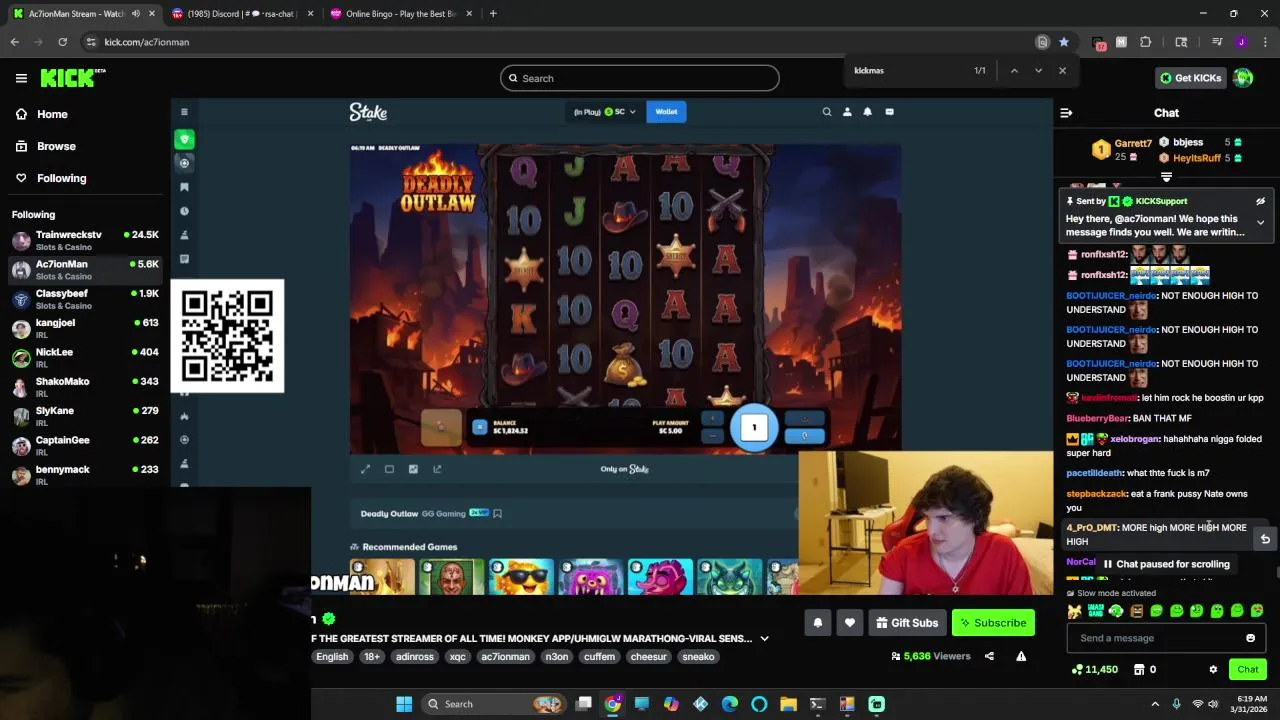Click the address bar URL kick.com/ac7ionman

146,42
